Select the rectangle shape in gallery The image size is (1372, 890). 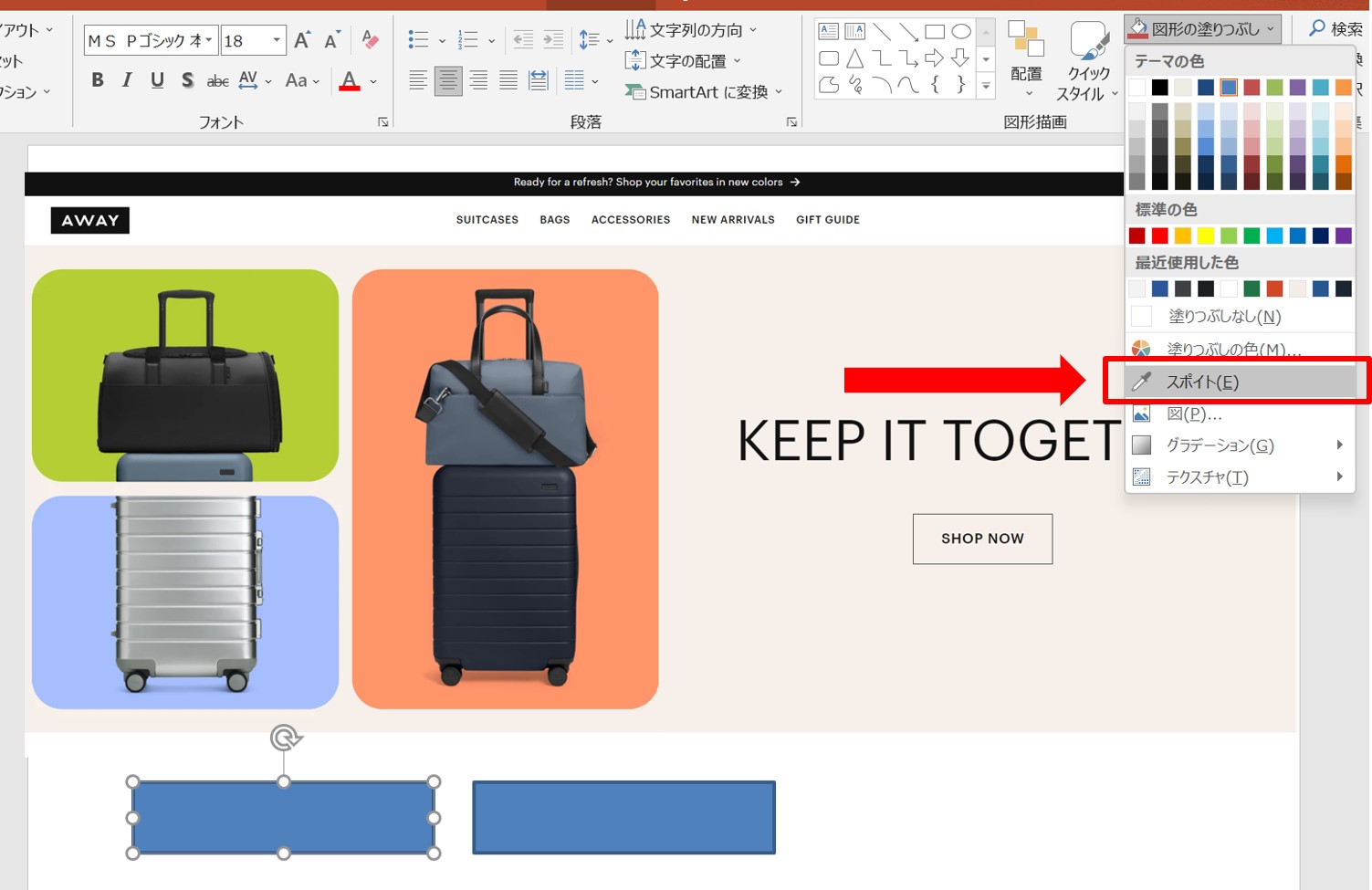pyautogui.click(x=935, y=32)
